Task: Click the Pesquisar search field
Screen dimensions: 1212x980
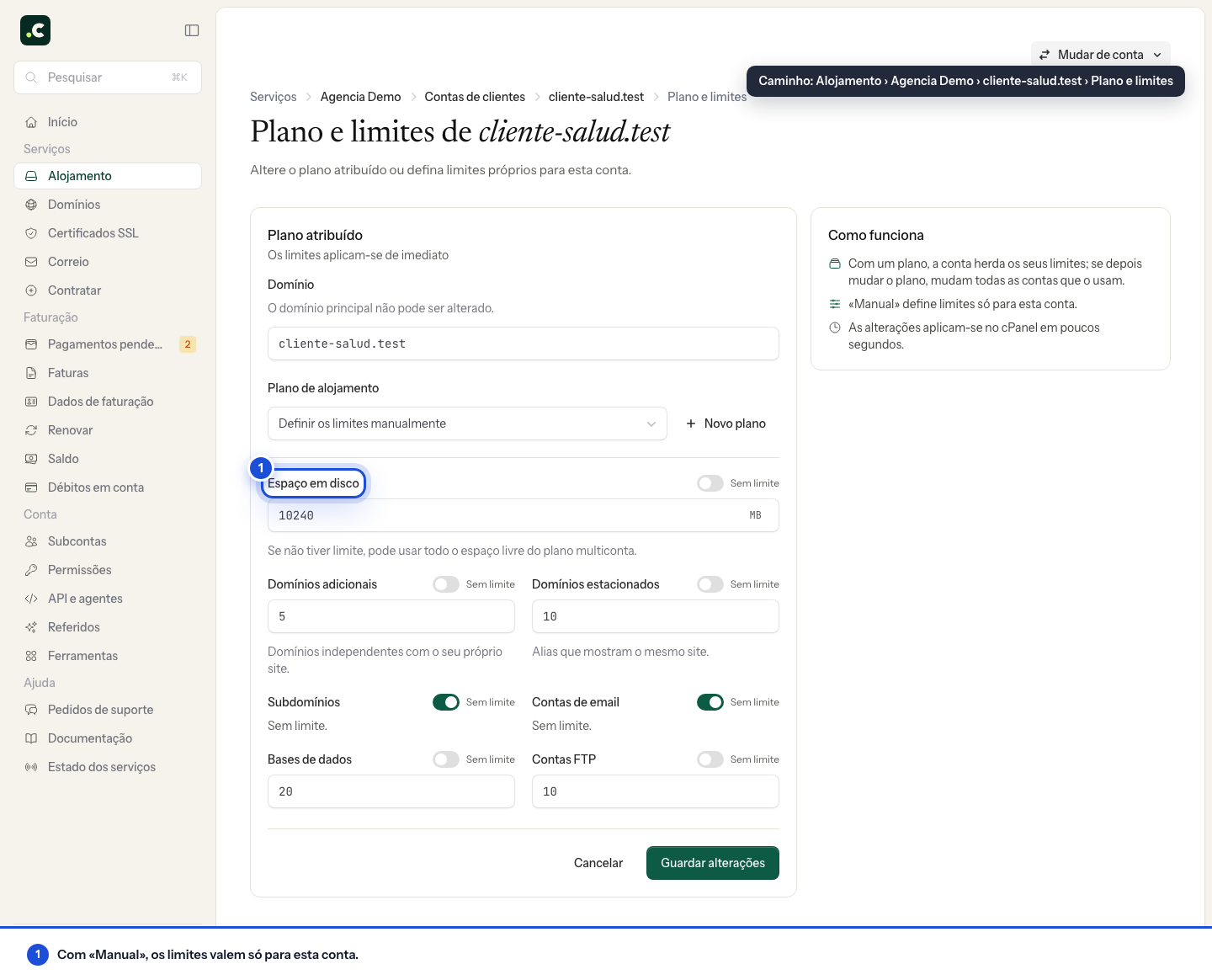Action: [108, 77]
